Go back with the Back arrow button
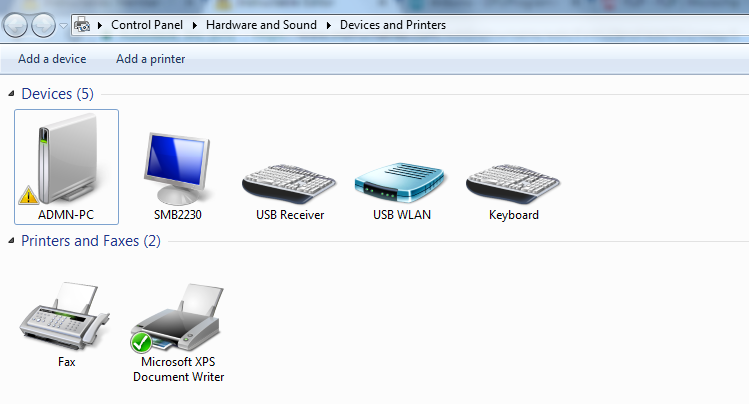 coord(17,25)
